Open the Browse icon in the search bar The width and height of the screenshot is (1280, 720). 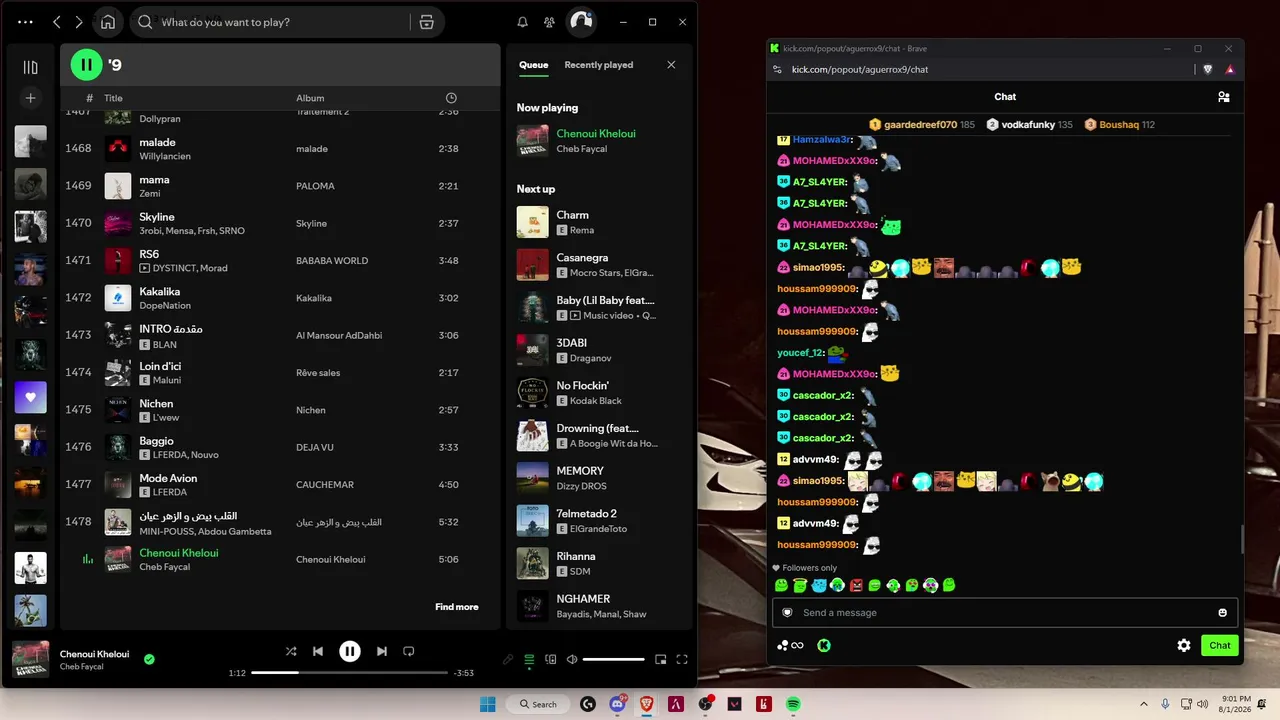point(427,22)
